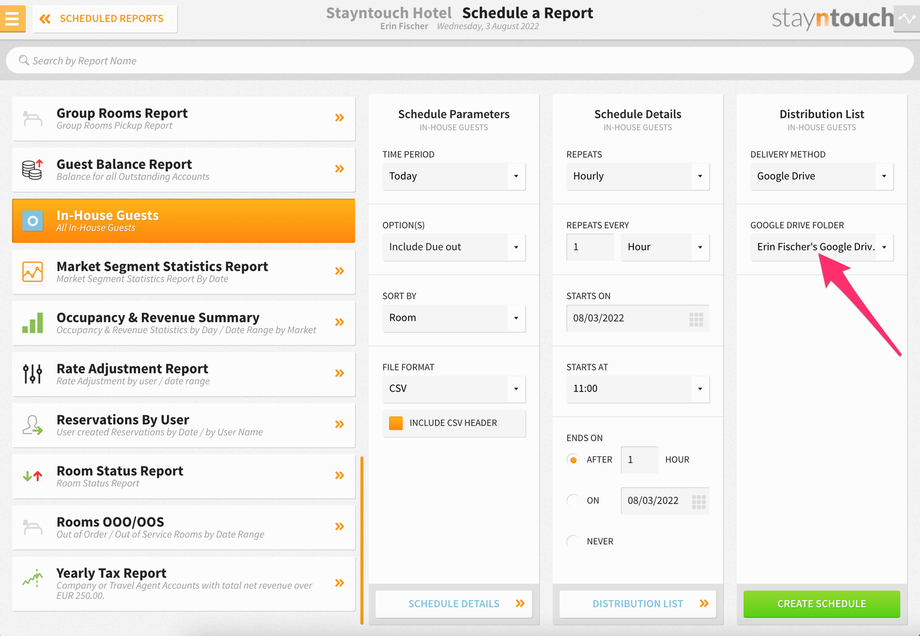Open Room Status Report via chevron
920x636 pixels.
point(339,475)
